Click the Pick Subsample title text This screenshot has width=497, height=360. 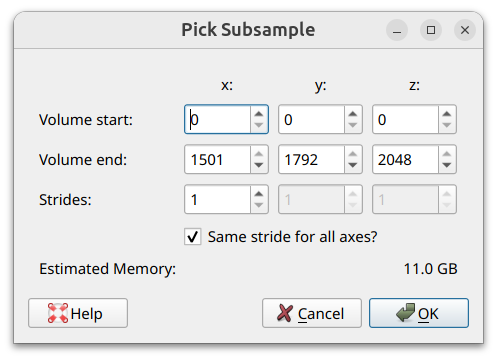coord(248,29)
